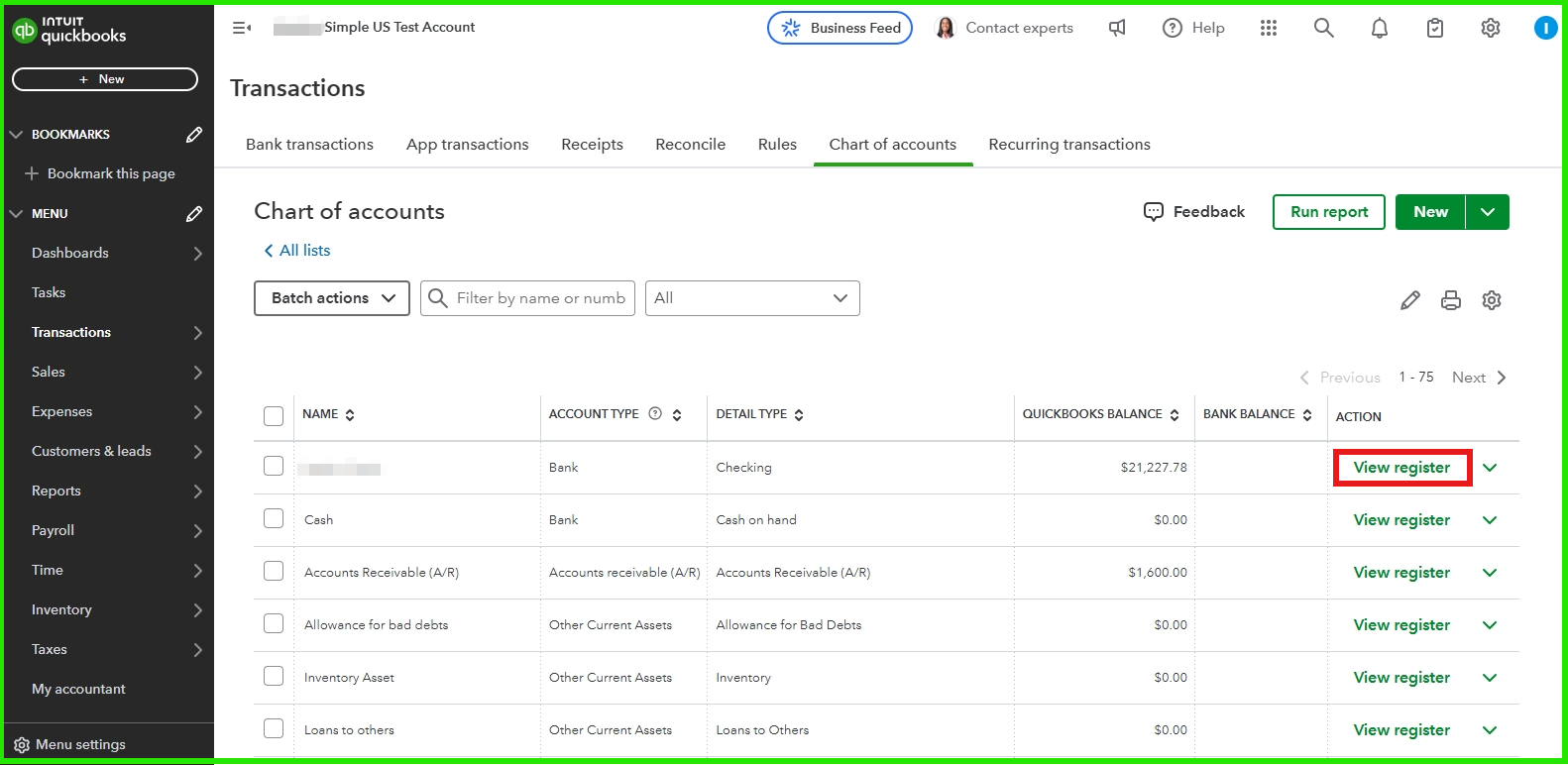The width and height of the screenshot is (1568, 765).
Task: Open the All account filter dropdown
Action: click(x=752, y=298)
